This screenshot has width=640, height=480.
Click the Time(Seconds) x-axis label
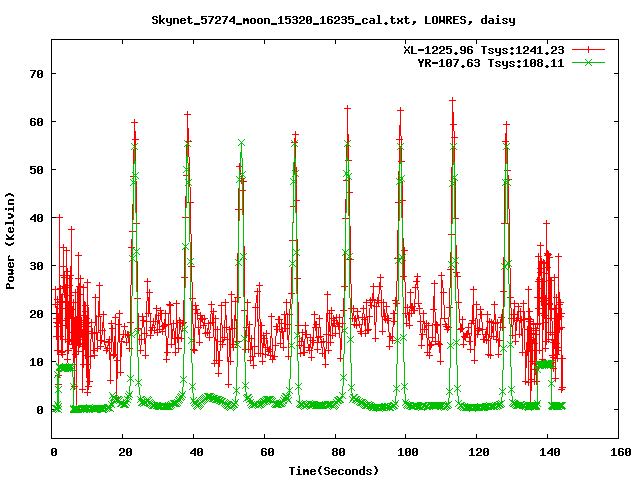point(334,471)
